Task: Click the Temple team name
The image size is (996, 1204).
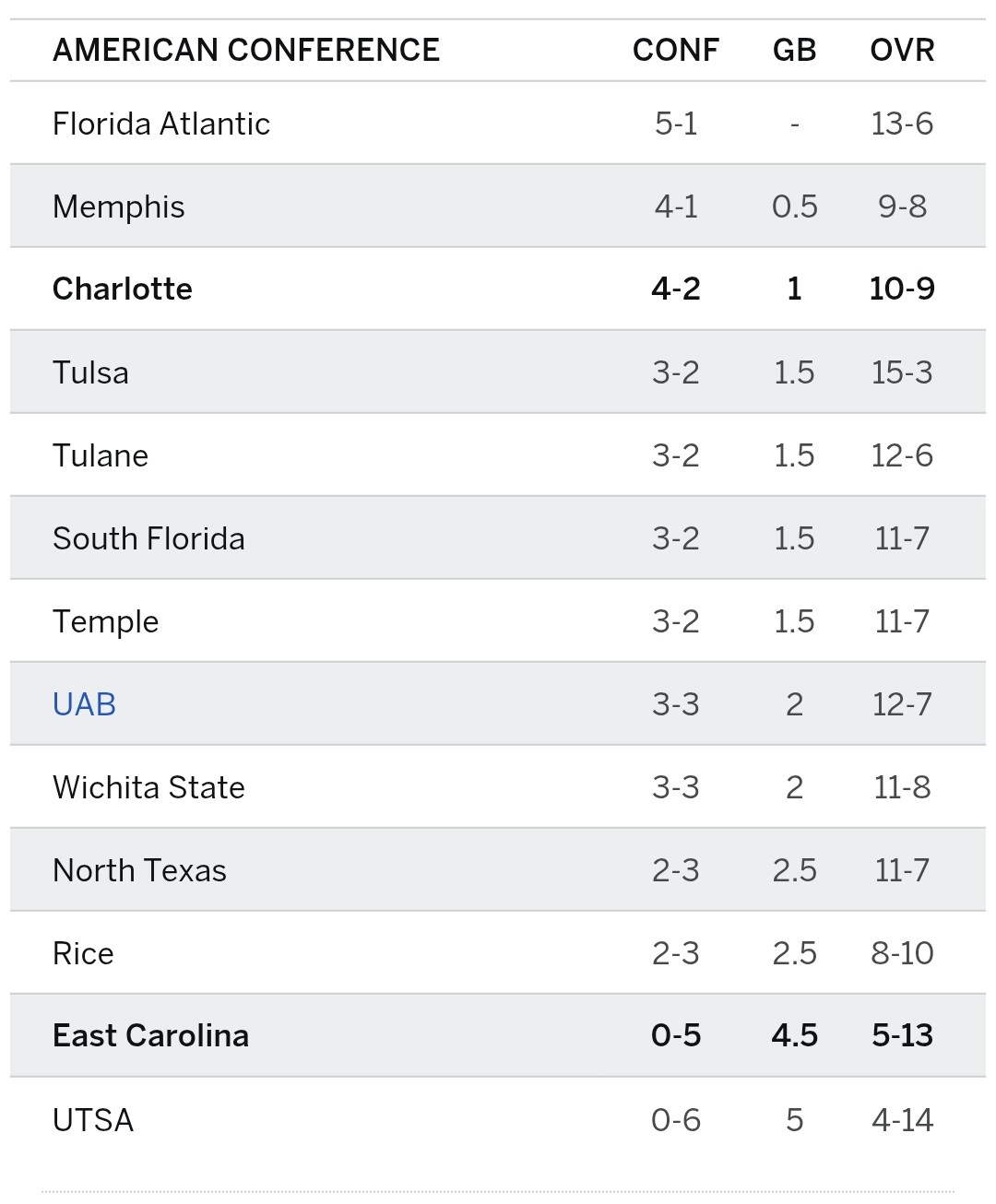Action: tap(105, 621)
